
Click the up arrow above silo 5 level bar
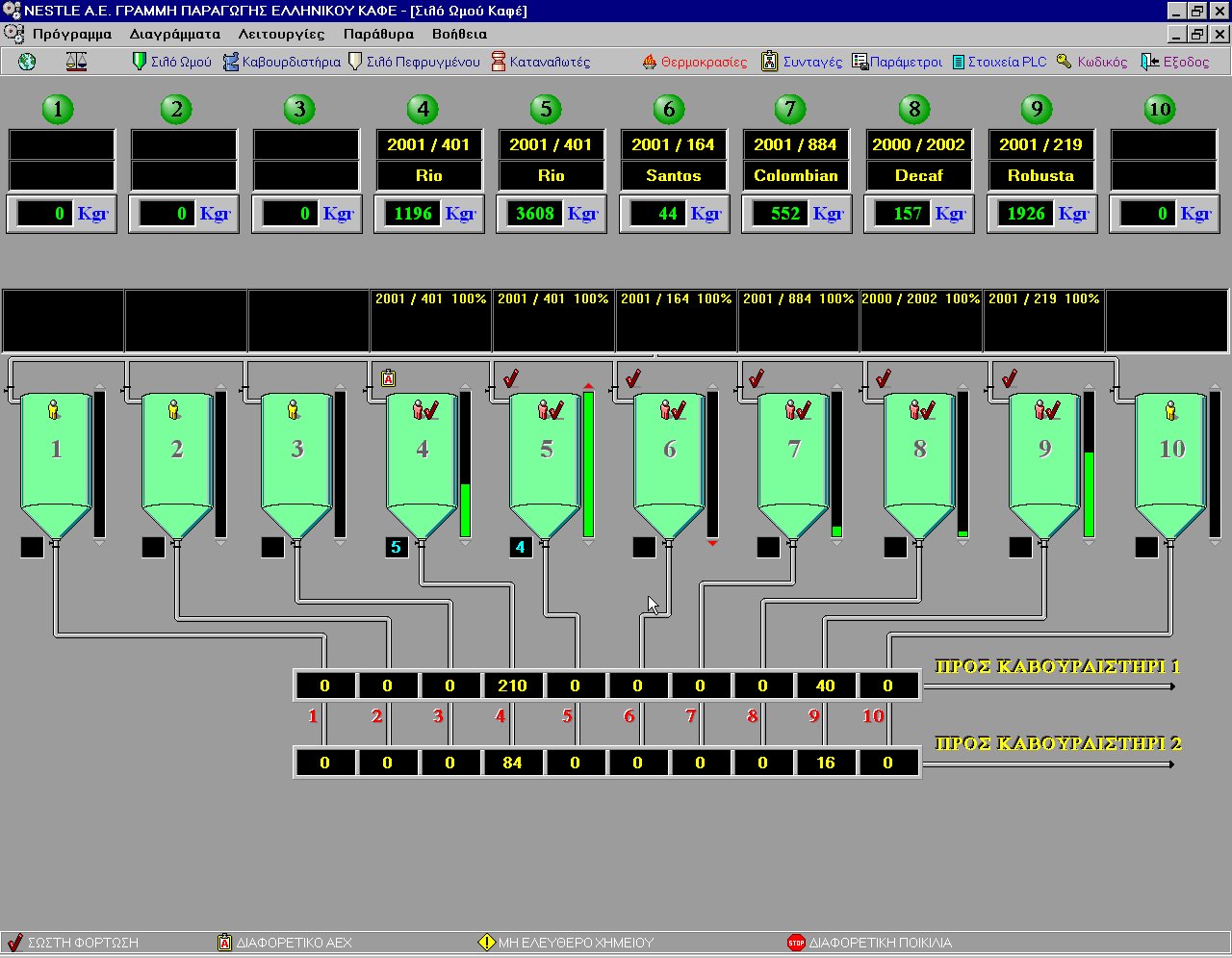click(588, 386)
